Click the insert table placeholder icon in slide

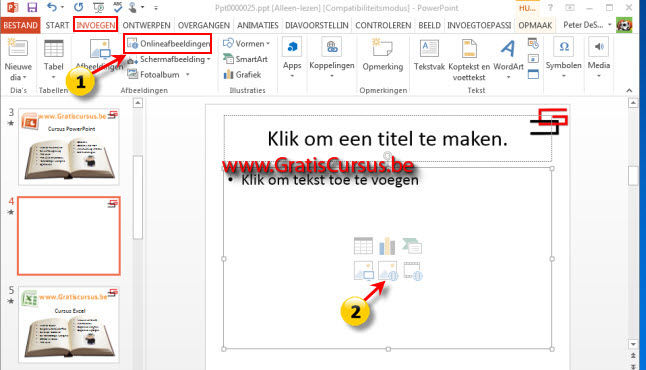(363, 246)
